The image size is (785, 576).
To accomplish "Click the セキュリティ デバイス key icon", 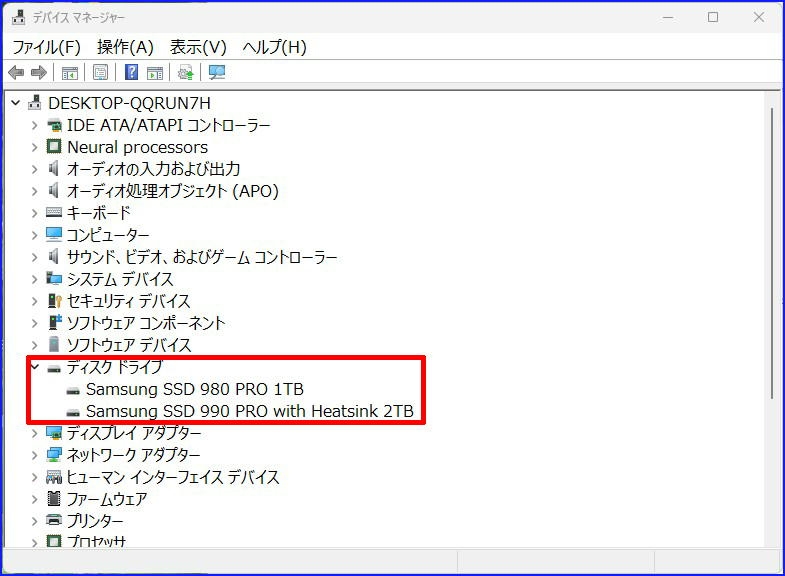I will [x=54, y=300].
